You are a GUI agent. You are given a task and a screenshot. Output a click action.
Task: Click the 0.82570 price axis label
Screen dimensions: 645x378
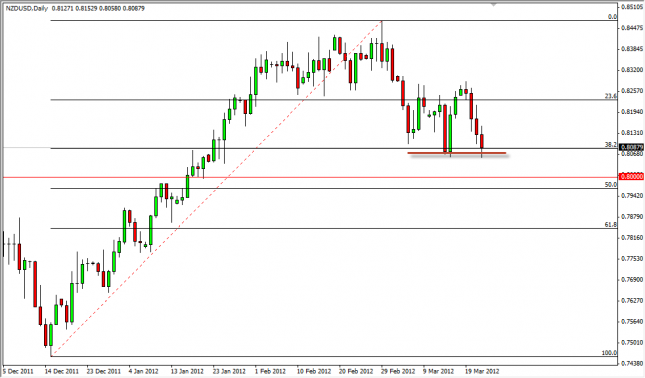[632, 90]
